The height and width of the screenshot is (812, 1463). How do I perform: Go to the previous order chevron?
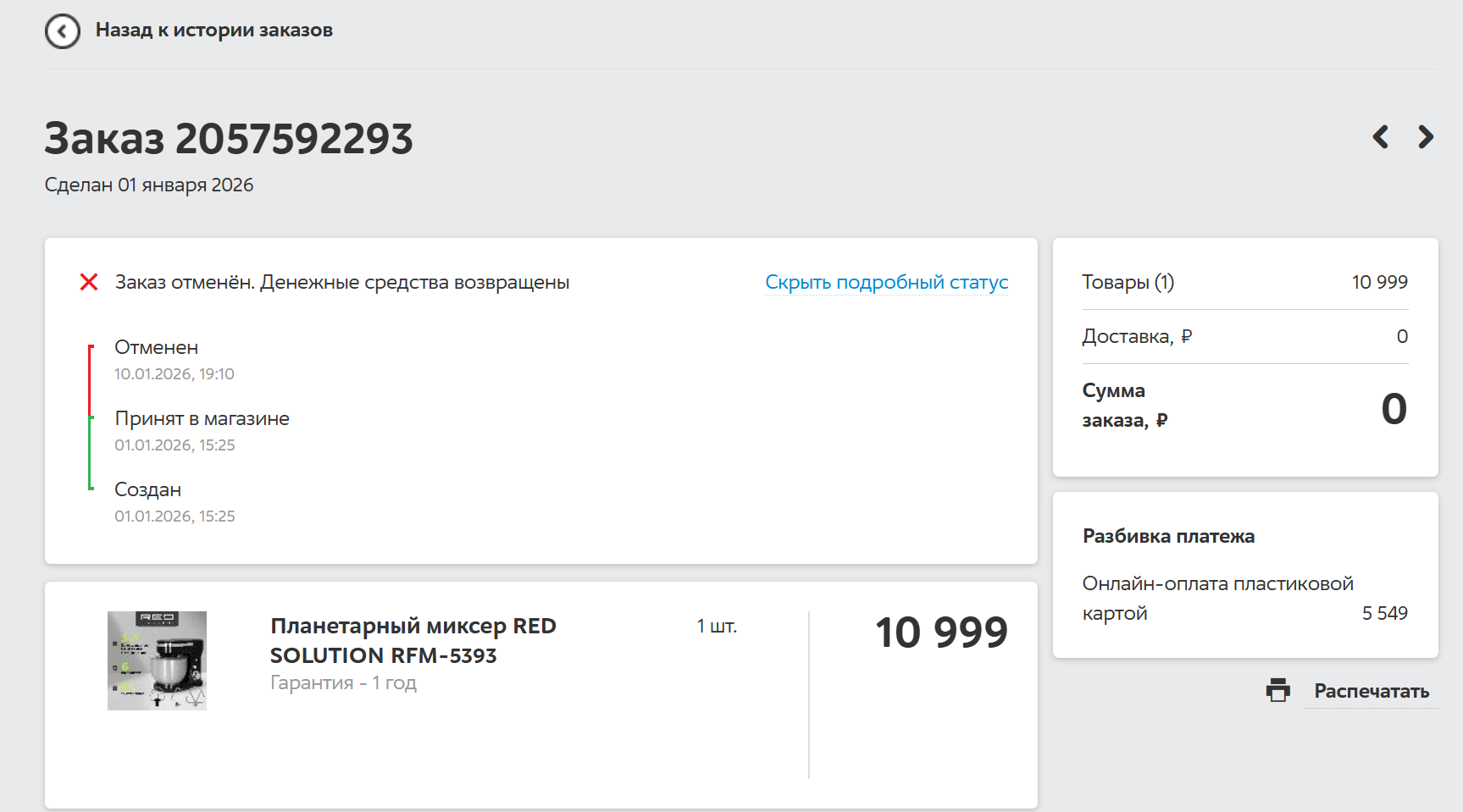(x=1381, y=137)
